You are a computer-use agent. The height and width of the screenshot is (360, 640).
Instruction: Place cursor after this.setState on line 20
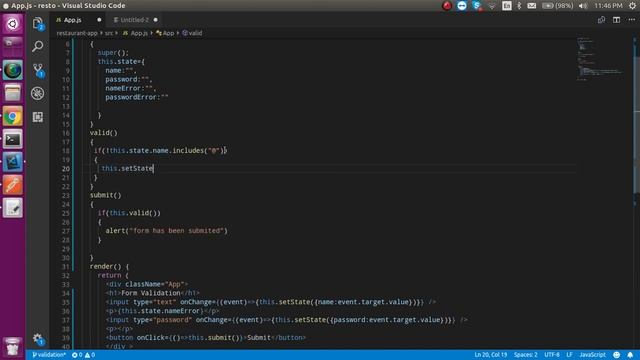[x=153, y=168]
